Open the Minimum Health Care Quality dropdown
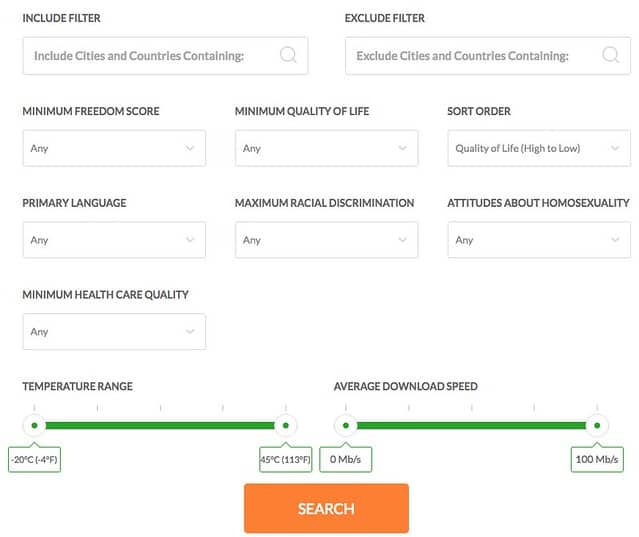This screenshot has width=639, height=537. coord(114,331)
